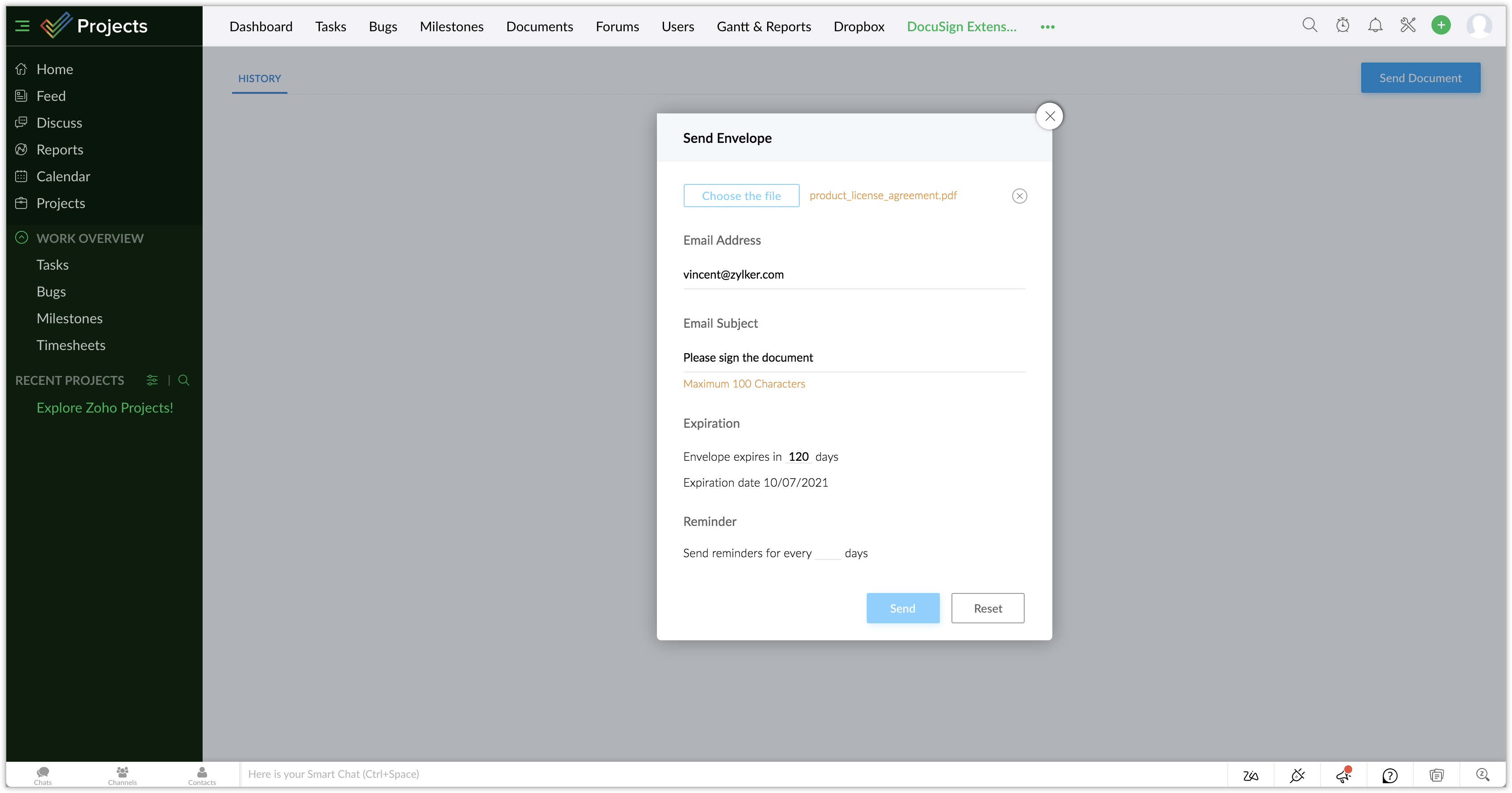Click the Choose the file button

tap(741, 196)
